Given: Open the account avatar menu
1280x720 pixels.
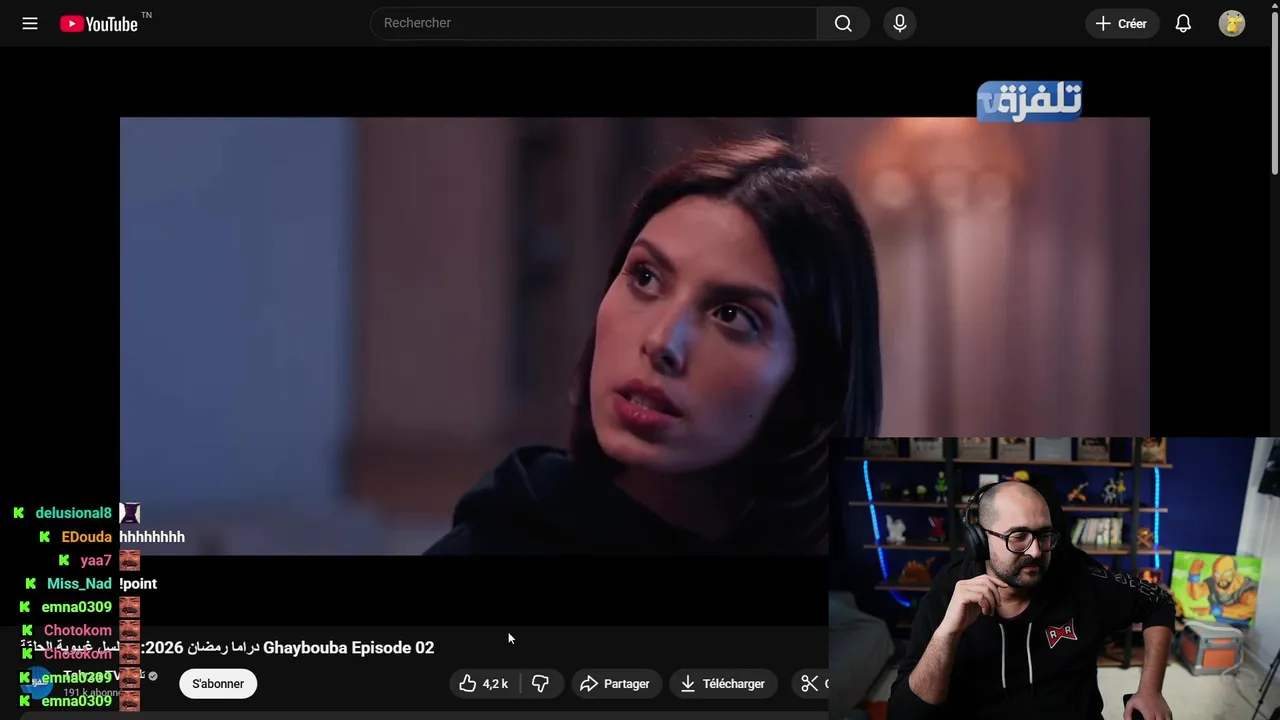Looking at the screenshot, I should (1232, 23).
